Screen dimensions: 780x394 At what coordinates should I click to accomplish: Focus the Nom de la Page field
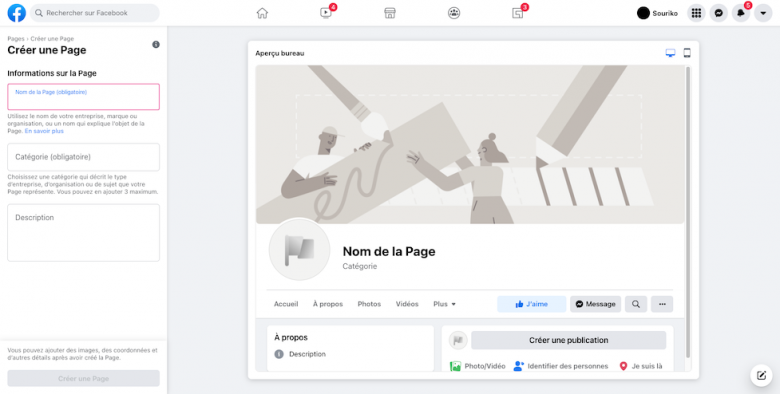84,97
